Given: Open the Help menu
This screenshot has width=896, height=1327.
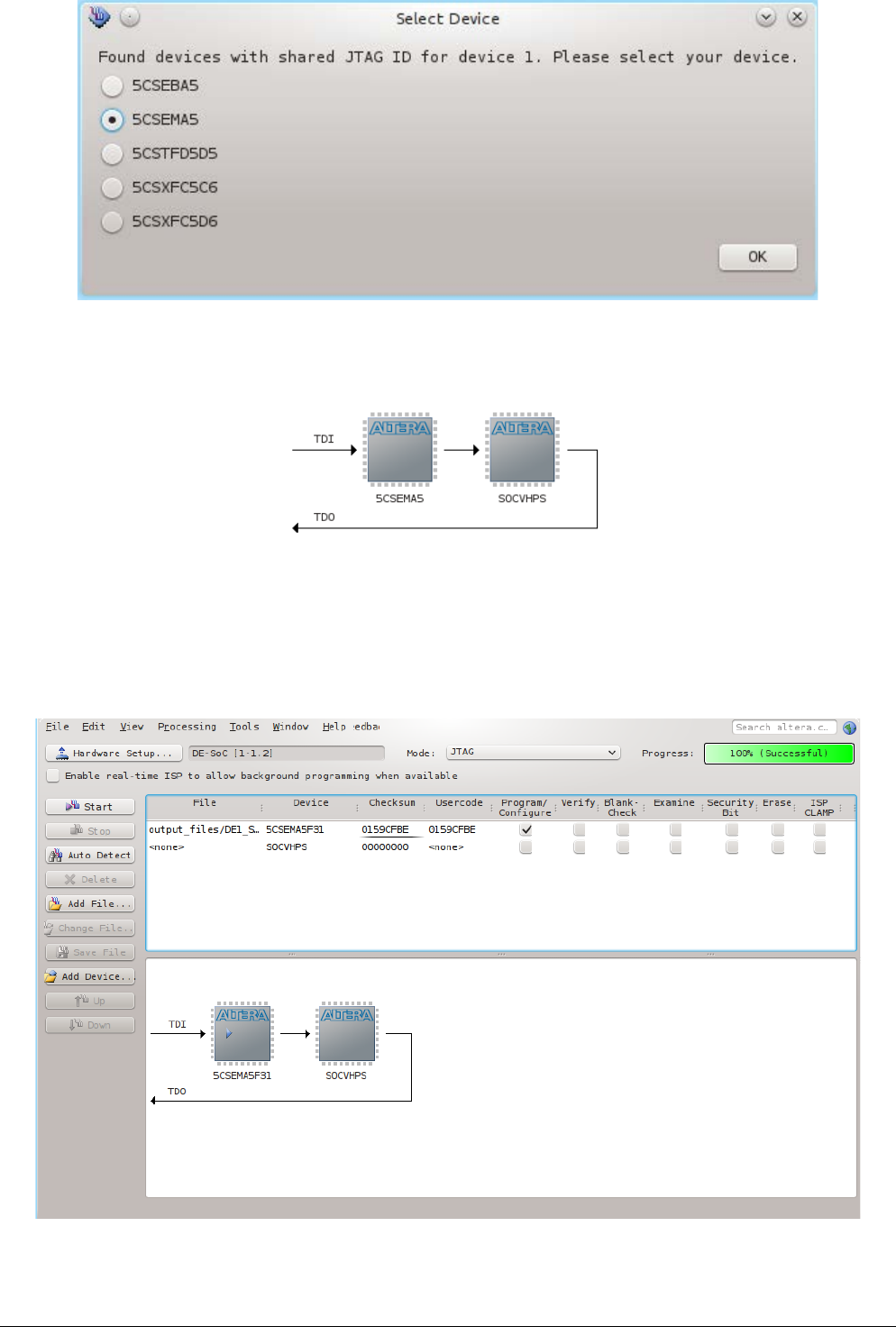Looking at the screenshot, I should point(334,727).
